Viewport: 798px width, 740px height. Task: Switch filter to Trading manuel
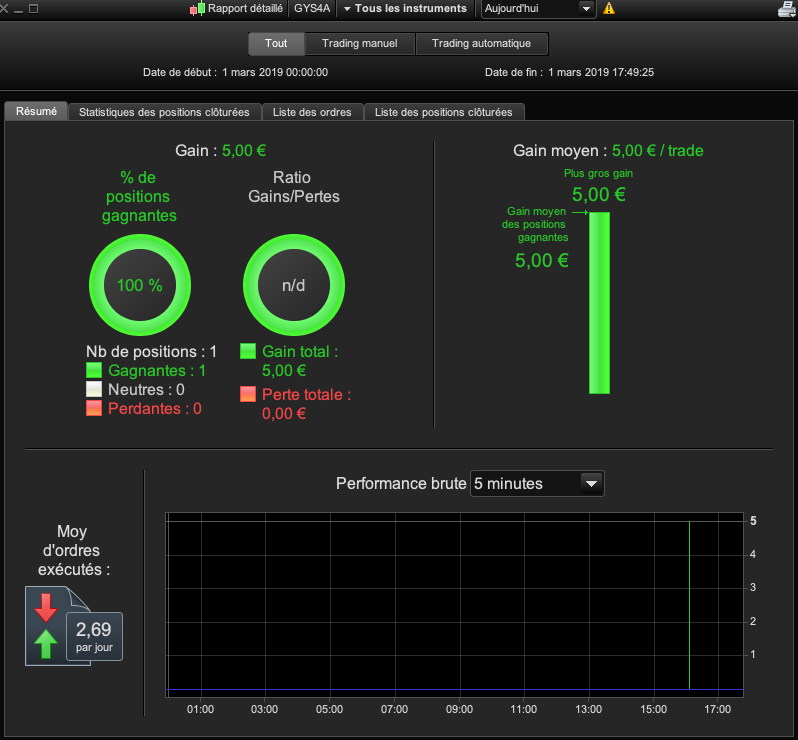360,44
